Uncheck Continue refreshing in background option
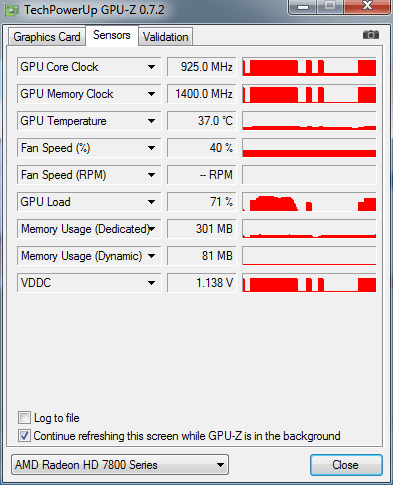Viewport: 393px width, 485px height. [24, 436]
